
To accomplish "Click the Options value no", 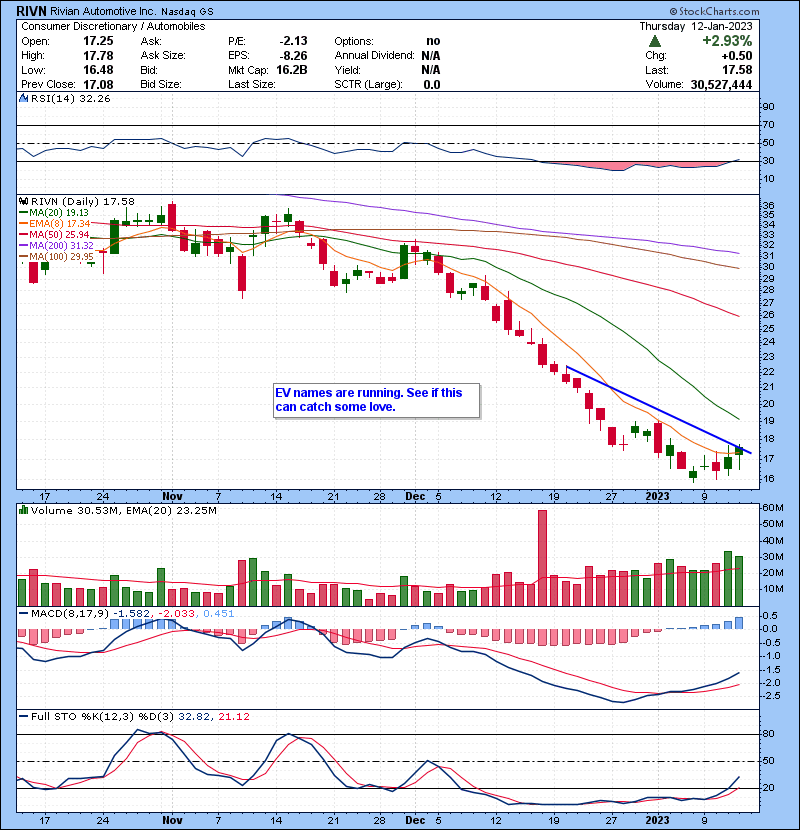I will [433, 41].
